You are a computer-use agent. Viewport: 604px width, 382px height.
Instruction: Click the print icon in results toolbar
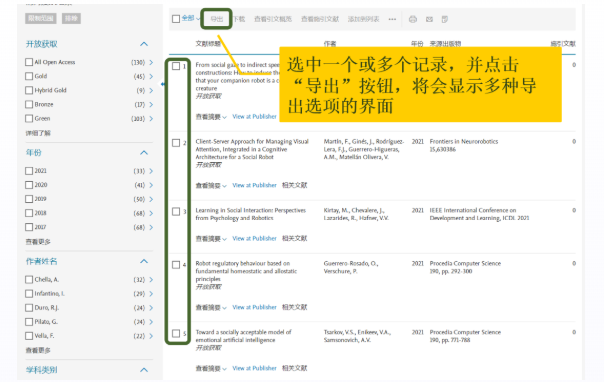[x=413, y=19]
